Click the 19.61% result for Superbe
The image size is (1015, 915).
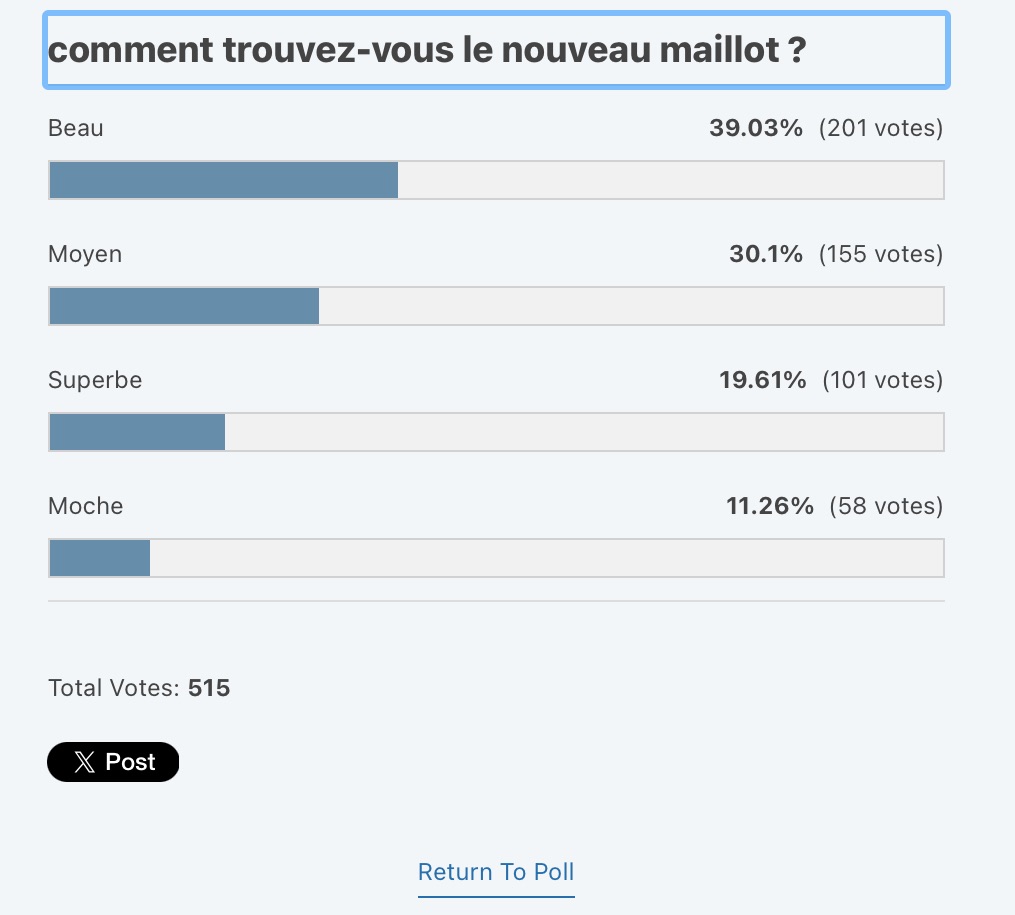coord(762,380)
